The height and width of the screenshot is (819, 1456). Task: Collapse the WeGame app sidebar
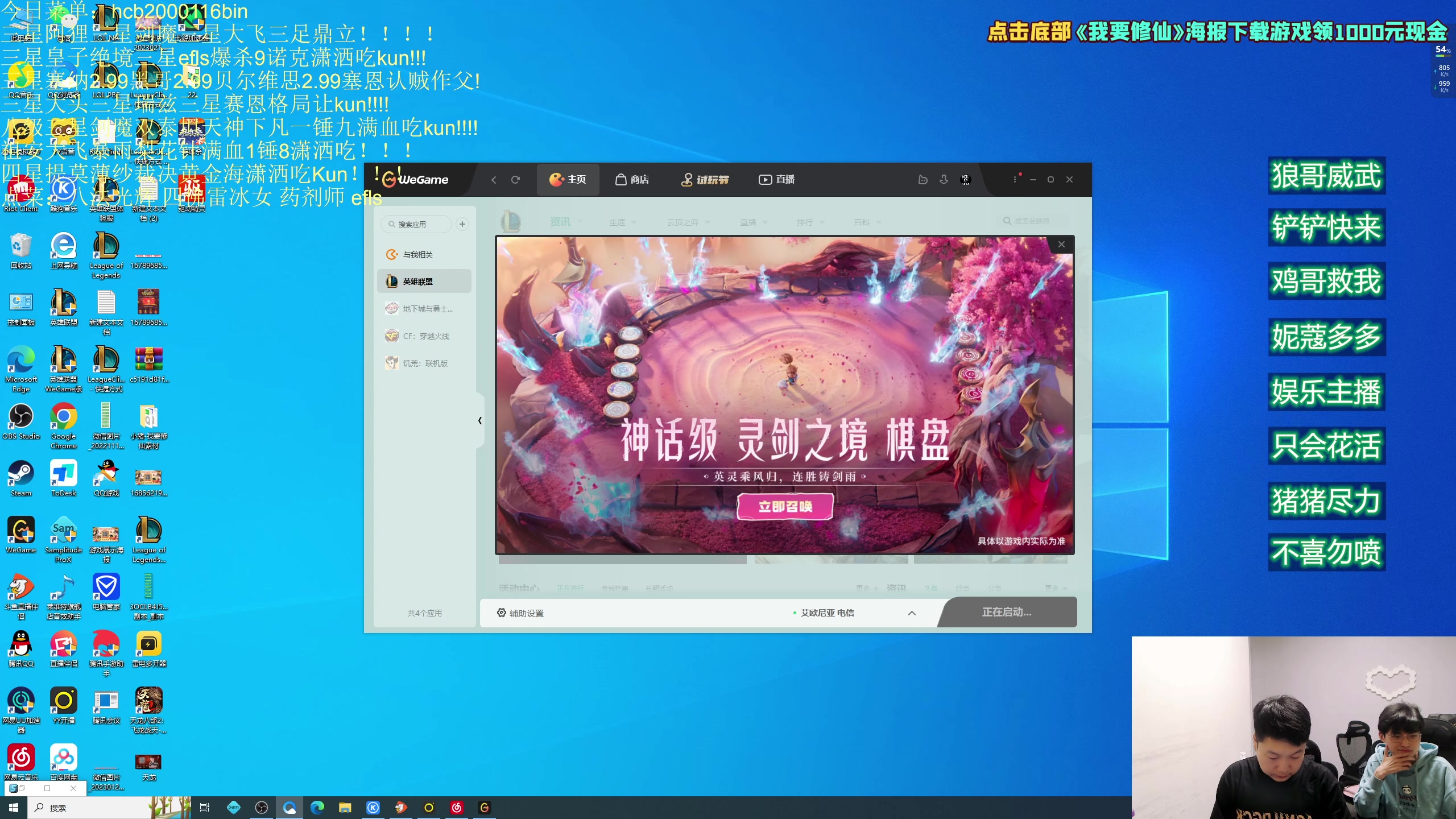pos(480,421)
